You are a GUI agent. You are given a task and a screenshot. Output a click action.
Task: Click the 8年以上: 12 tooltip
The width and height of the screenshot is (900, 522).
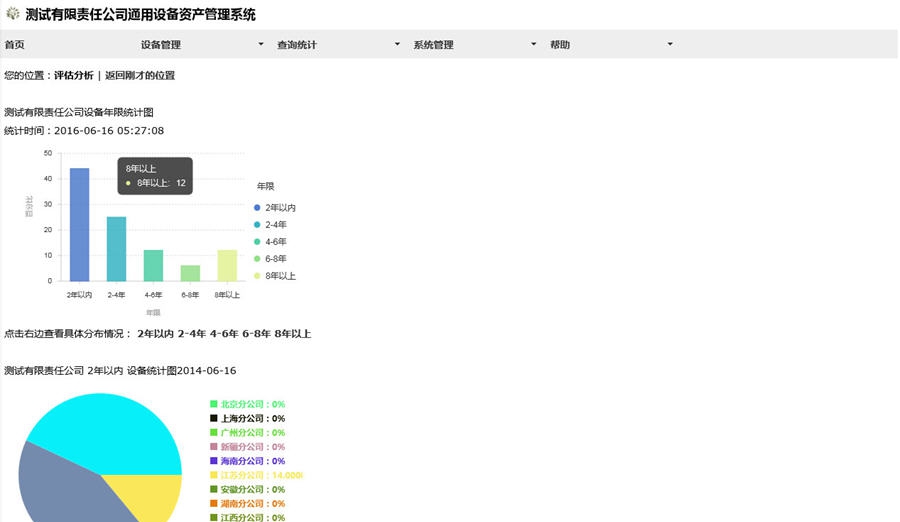[x=155, y=176]
